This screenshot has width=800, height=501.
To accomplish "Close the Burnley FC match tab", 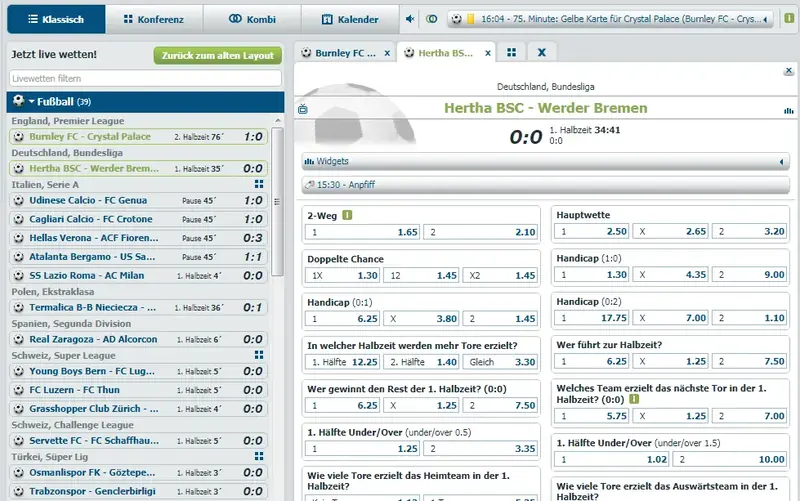I will point(387,53).
